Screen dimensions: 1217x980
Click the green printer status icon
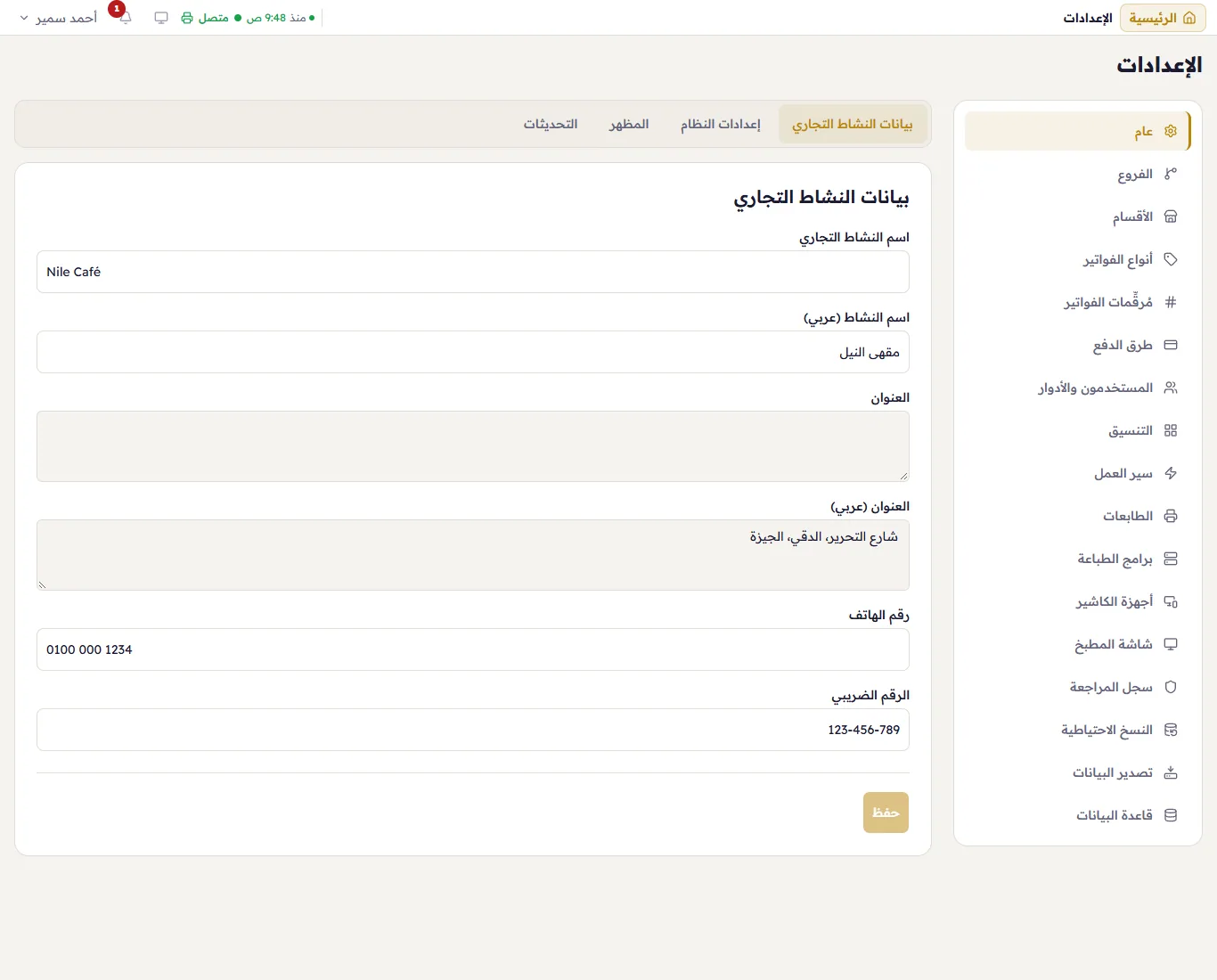[187, 18]
